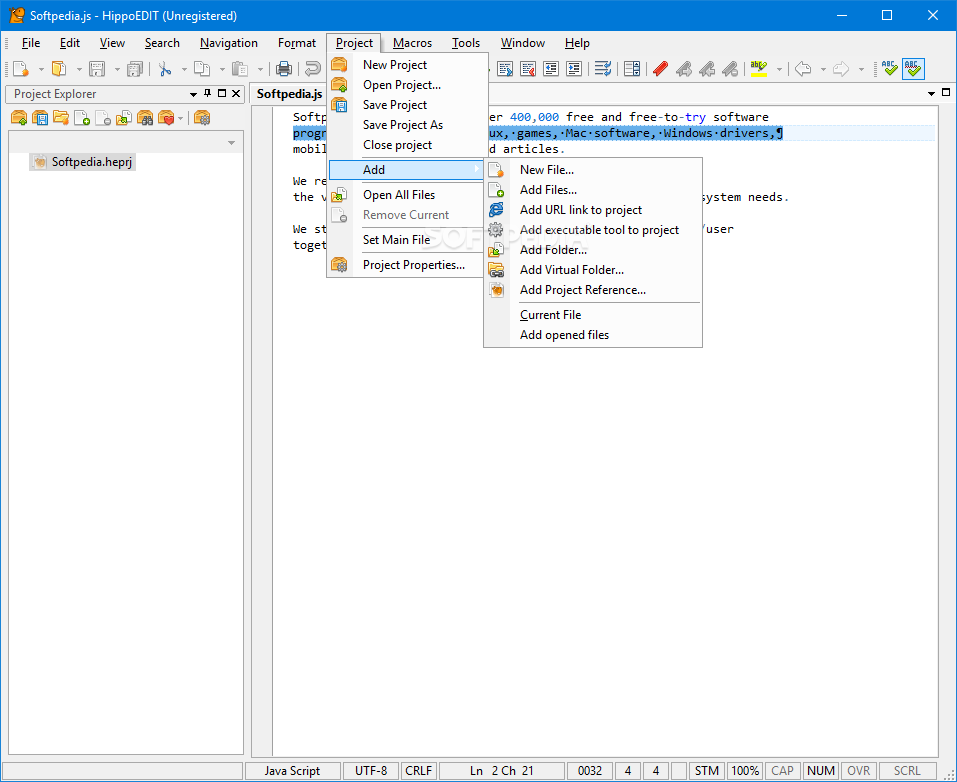Click the favorites heart project icon
The height and width of the screenshot is (782, 957).
click(x=166, y=118)
